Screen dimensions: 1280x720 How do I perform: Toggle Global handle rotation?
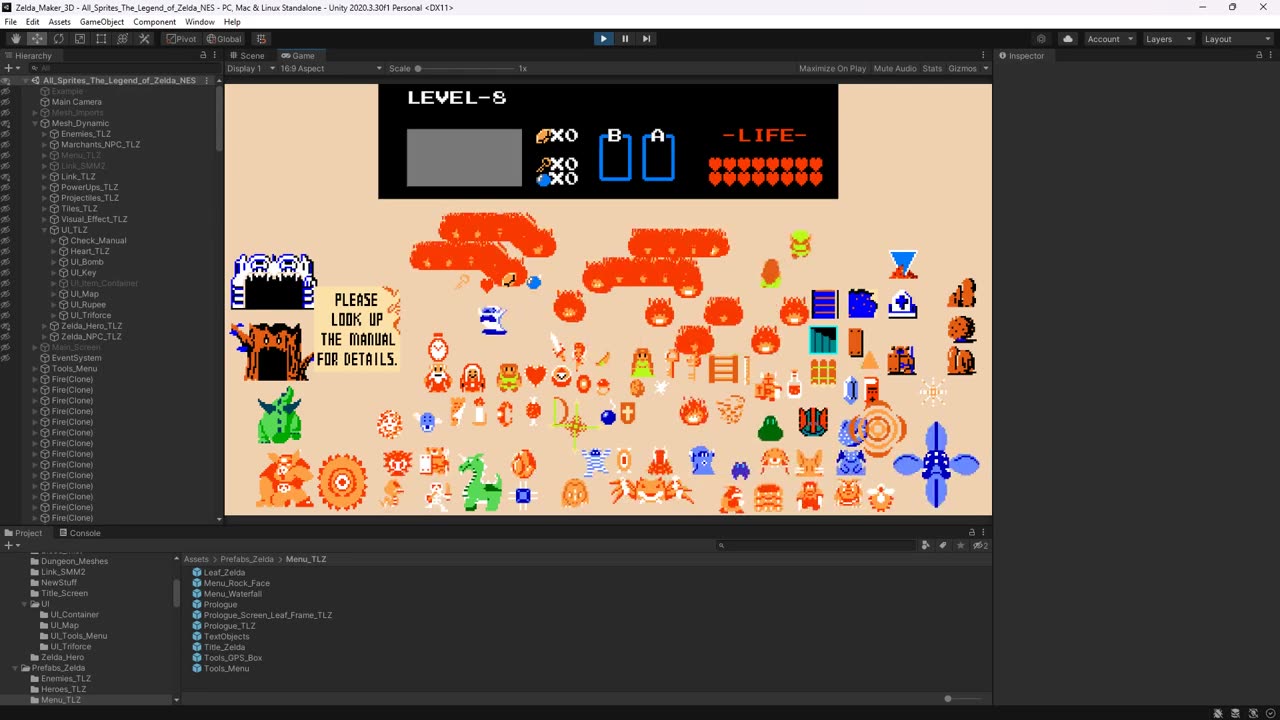click(x=223, y=39)
